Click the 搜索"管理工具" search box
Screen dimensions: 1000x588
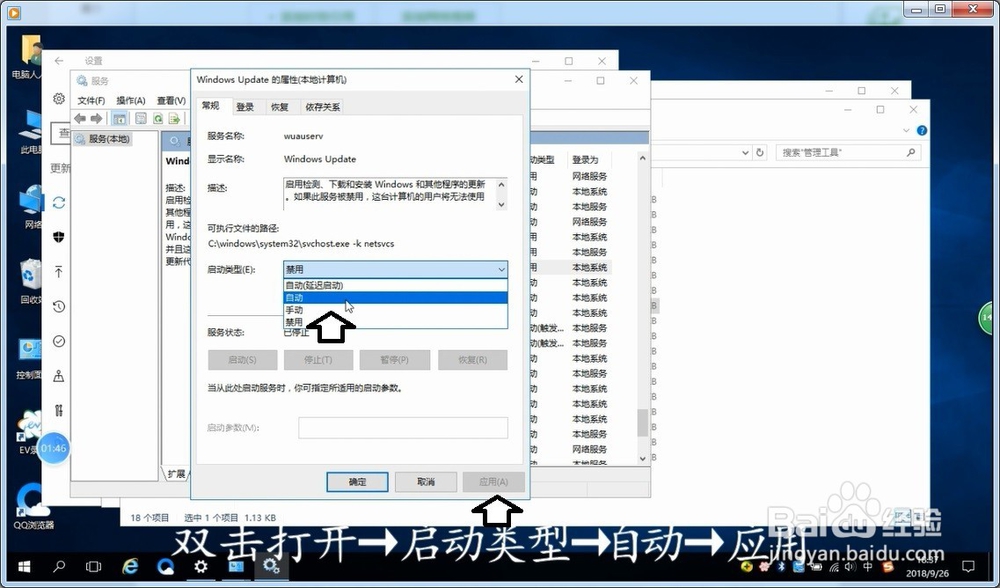pos(848,152)
